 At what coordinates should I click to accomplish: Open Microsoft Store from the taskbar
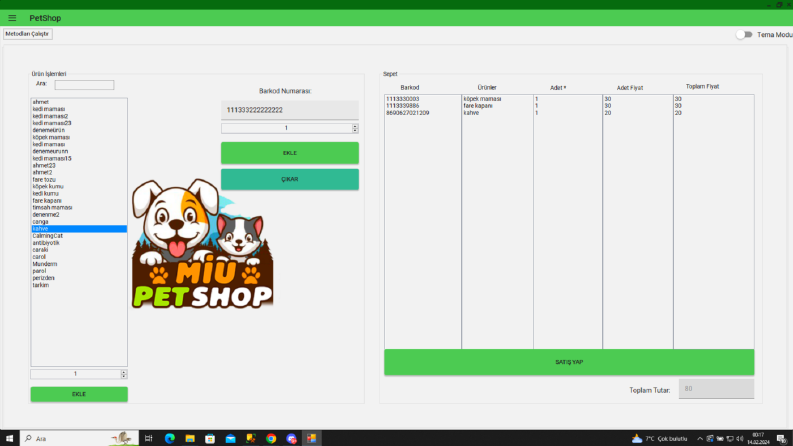[210, 438]
